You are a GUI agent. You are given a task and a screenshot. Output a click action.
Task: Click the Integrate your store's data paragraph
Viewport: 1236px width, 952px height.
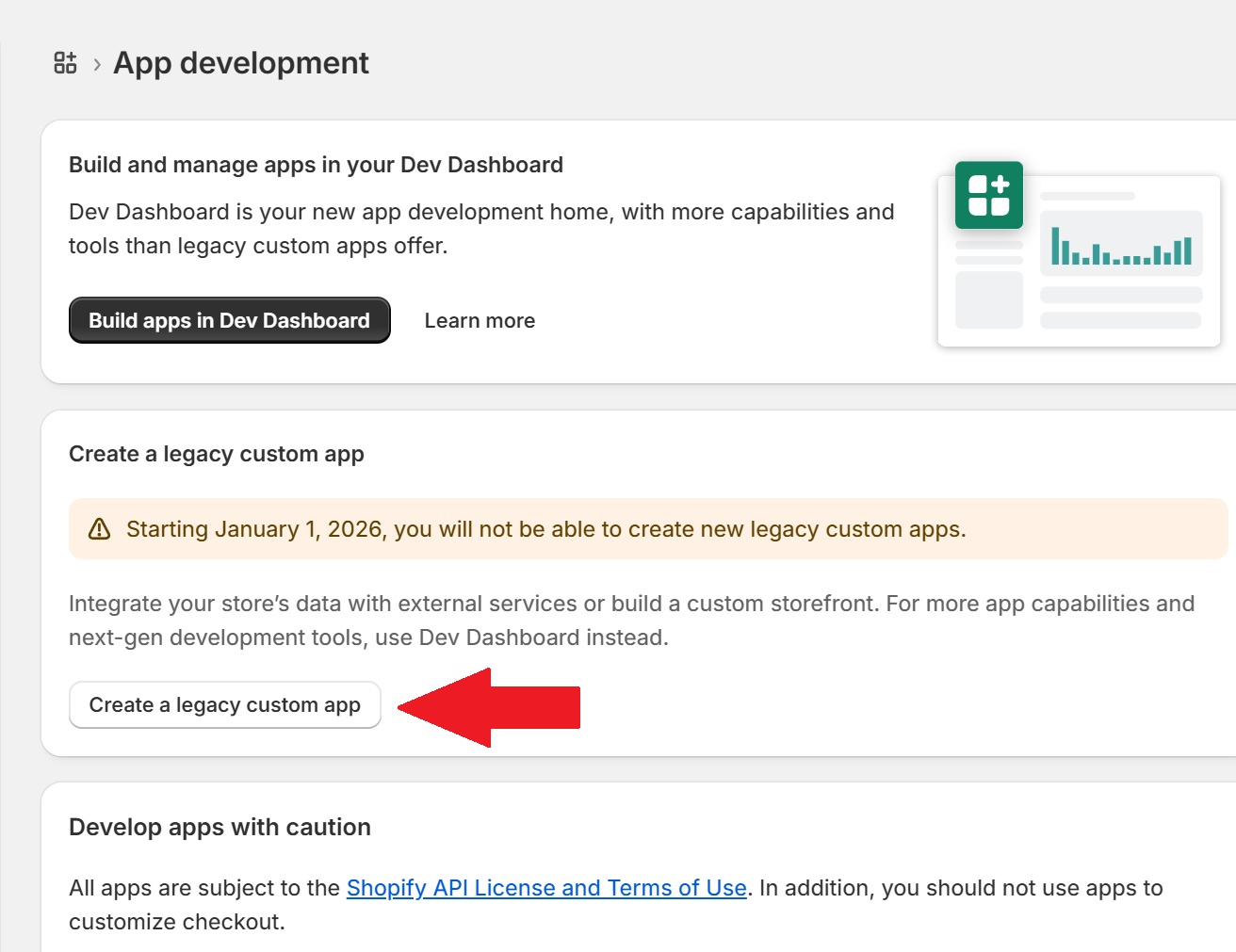[631, 621]
